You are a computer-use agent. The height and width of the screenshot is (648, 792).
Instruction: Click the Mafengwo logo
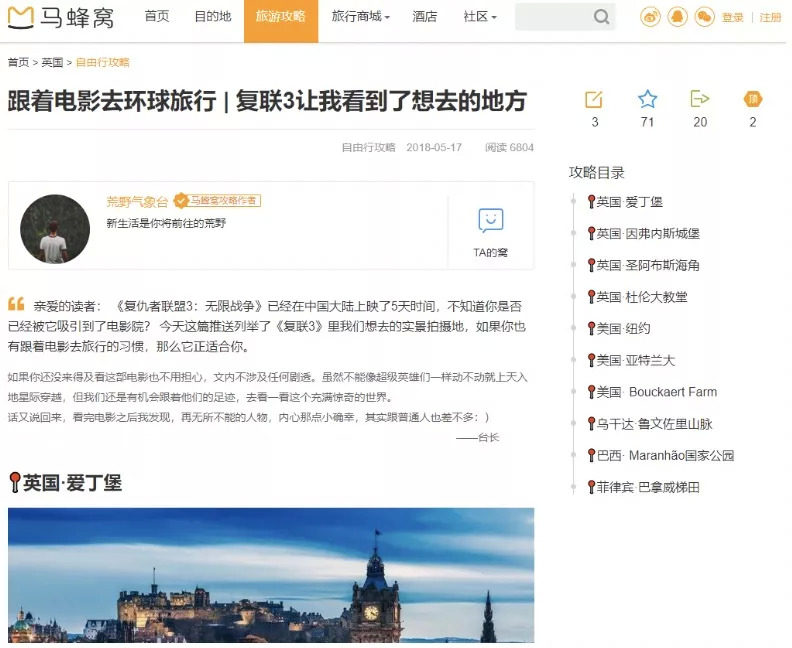point(61,17)
